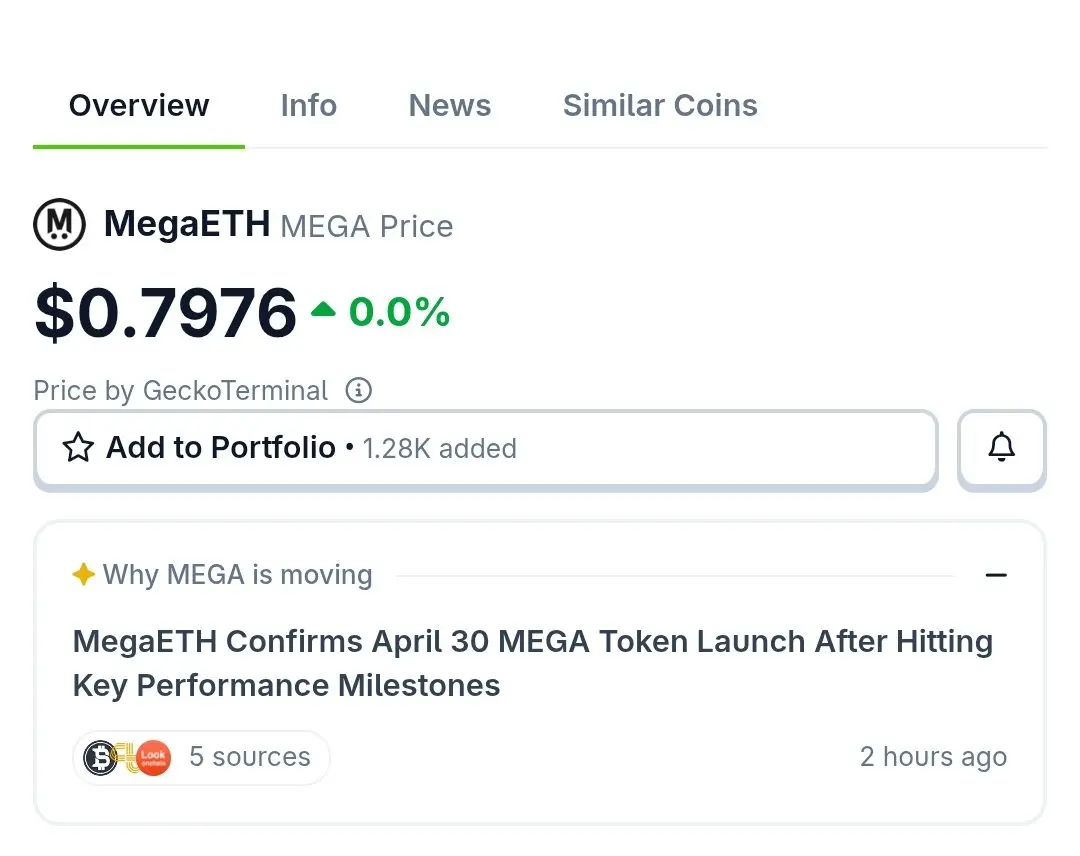Click the info icon beside GeckoTerminal
The width and height of the screenshot is (1080, 856).
point(358,390)
